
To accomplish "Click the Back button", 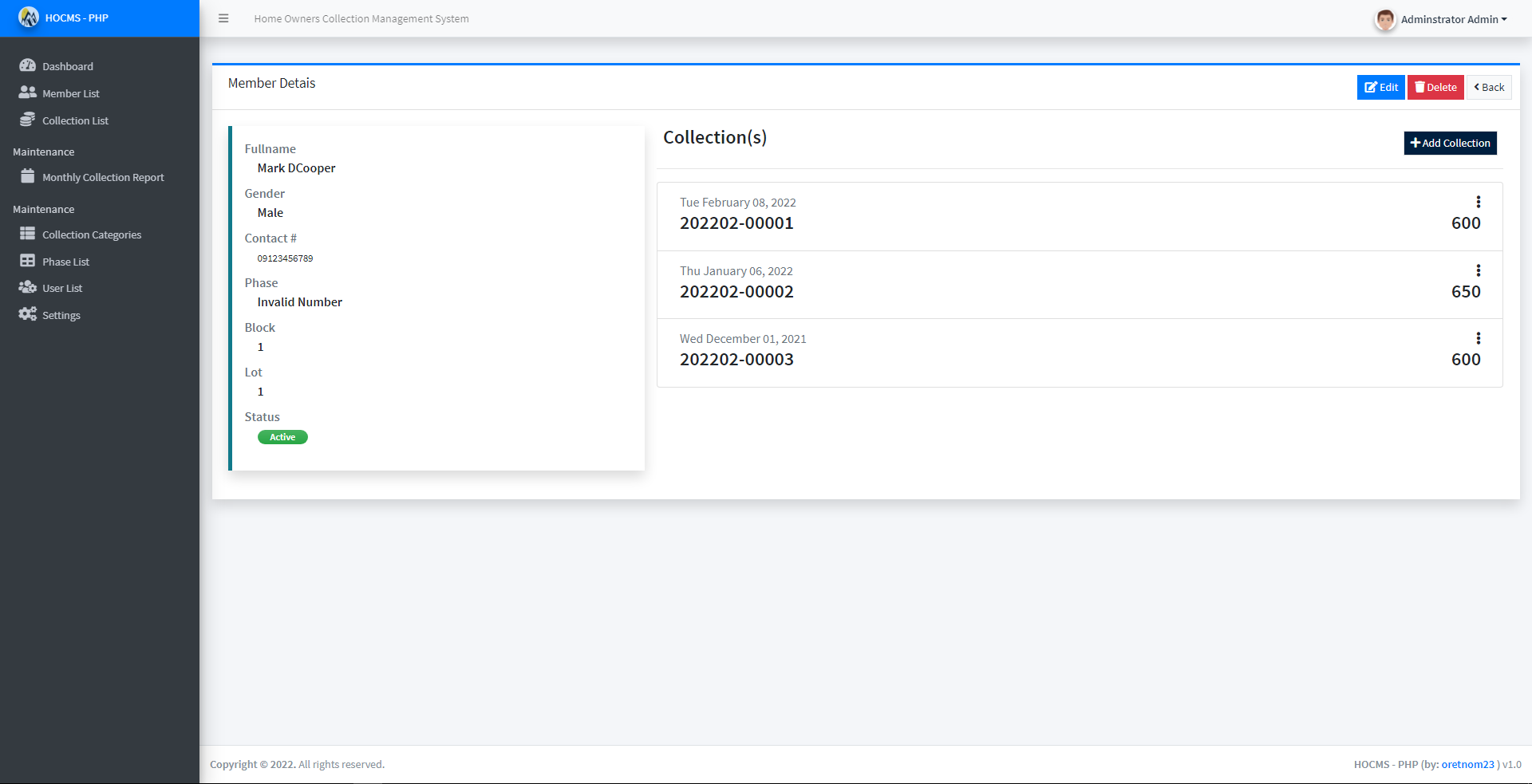I will click(1489, 87).
